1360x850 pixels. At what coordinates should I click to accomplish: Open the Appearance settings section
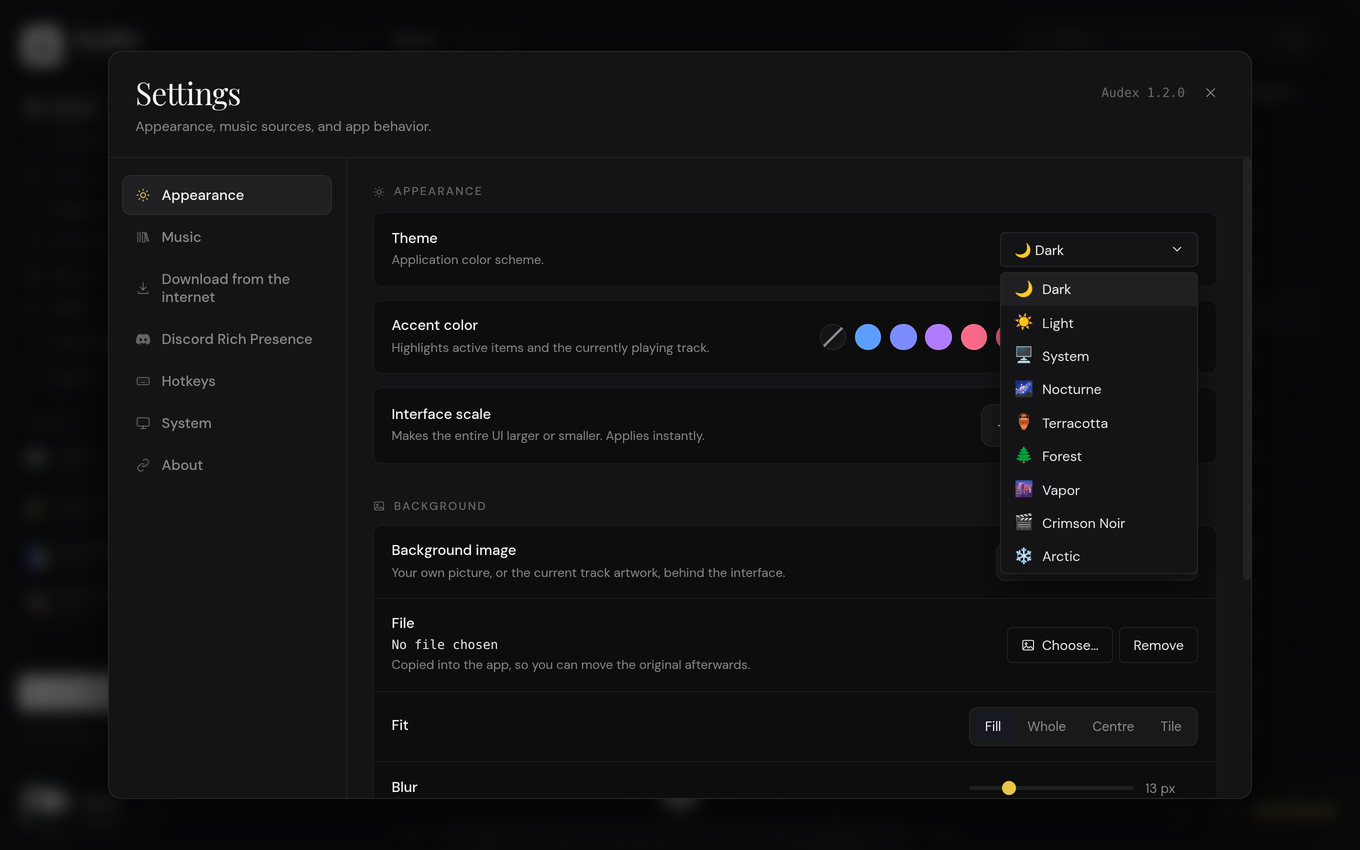(227, 195)
